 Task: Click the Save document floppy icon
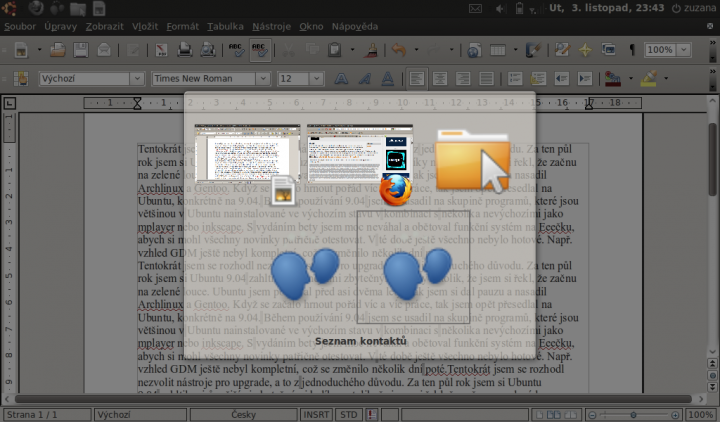click(82, 49)
